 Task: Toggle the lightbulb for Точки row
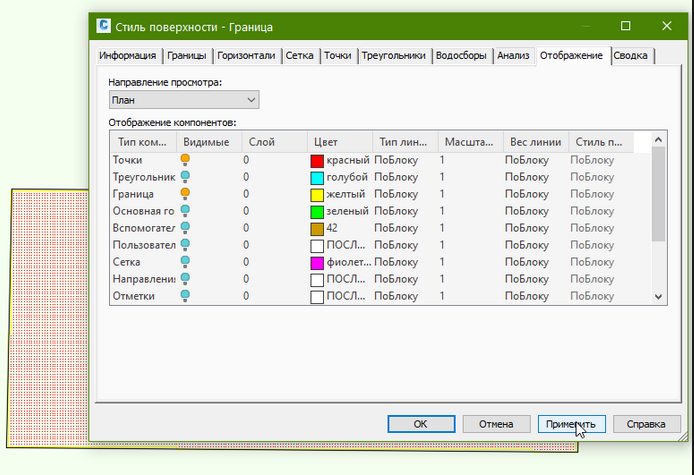click(185, 160)
